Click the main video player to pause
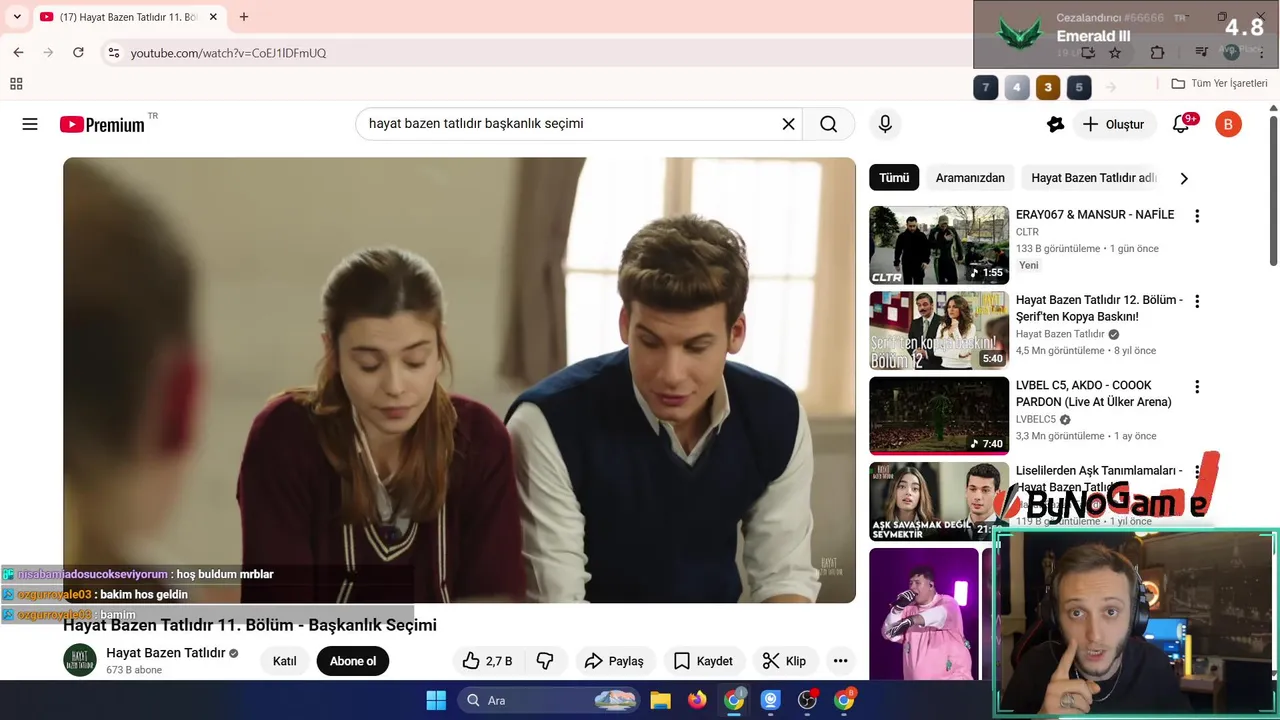 459,380
